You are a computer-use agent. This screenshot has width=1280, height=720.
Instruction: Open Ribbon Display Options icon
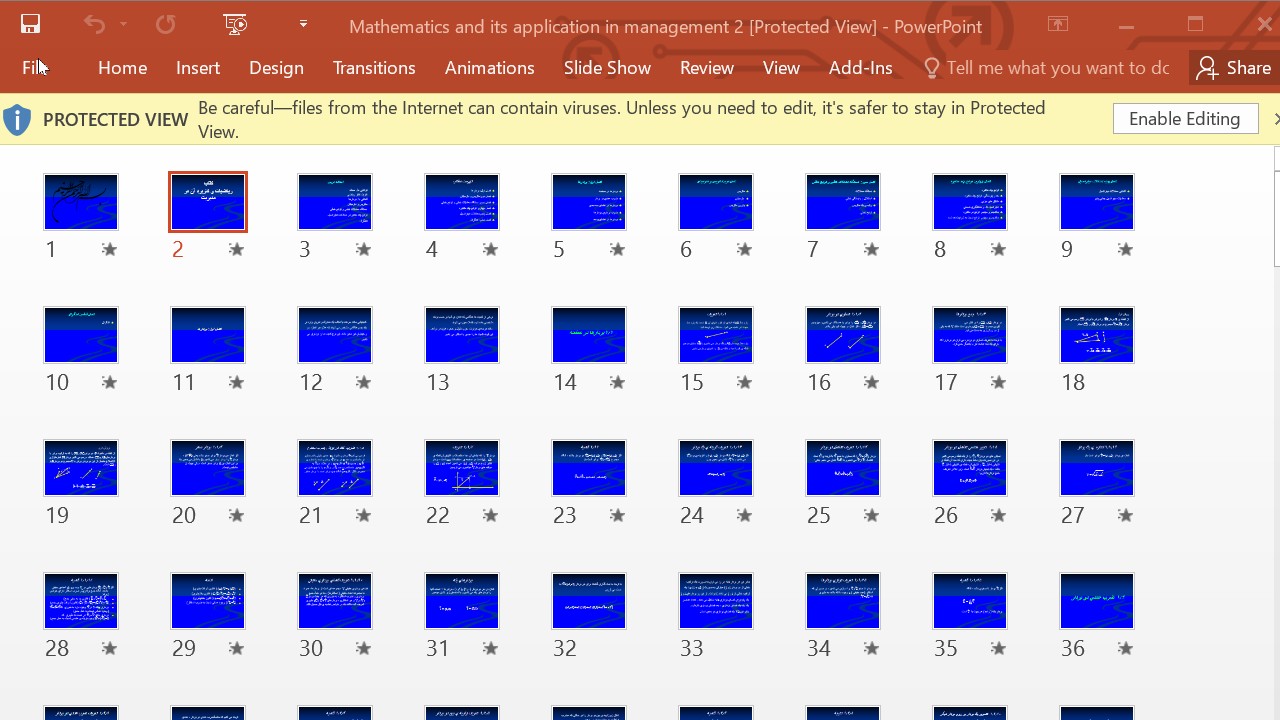(x=1058, y=25)
